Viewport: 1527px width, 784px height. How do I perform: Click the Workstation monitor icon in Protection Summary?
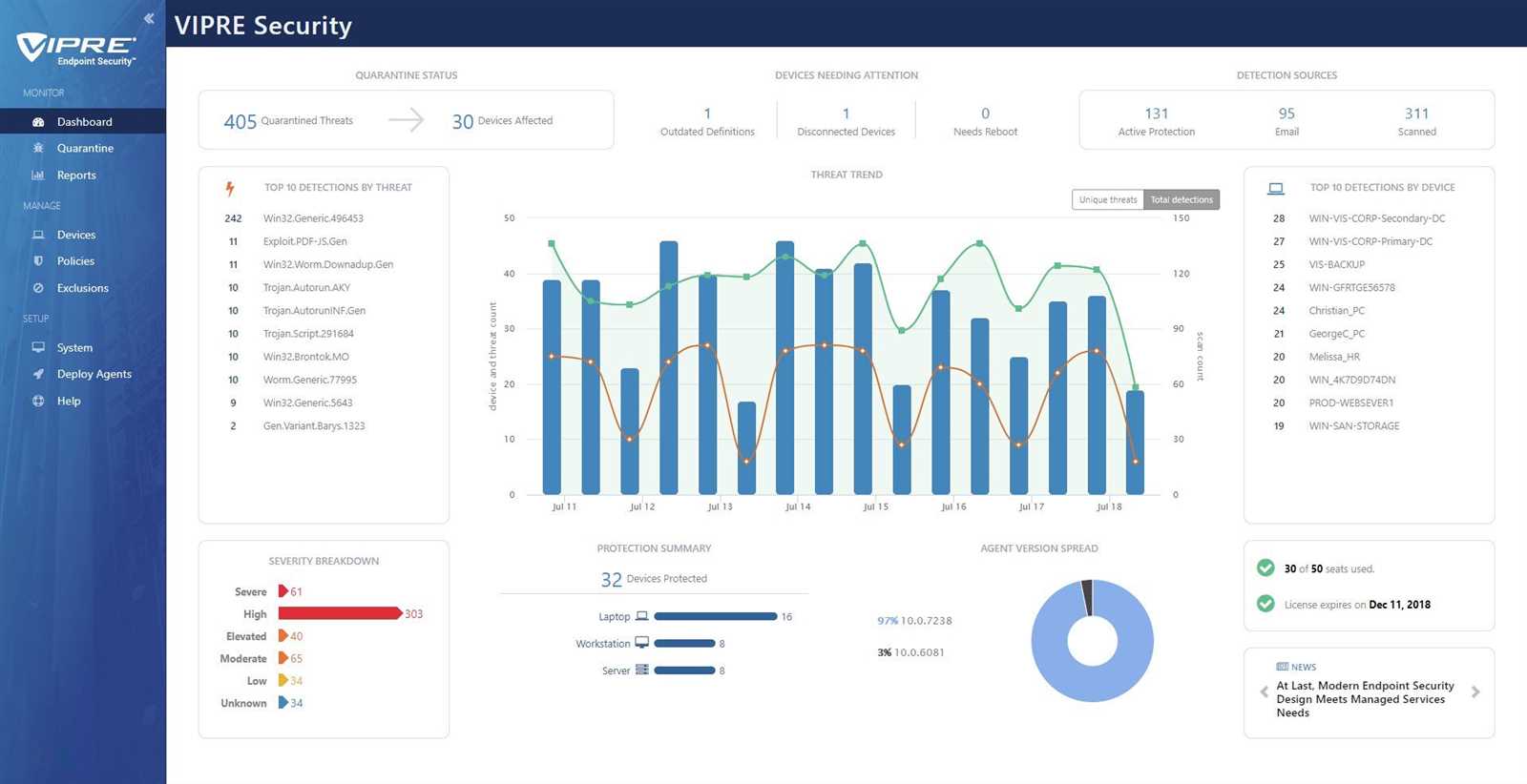pyautogui.click(x=642, y=643)
